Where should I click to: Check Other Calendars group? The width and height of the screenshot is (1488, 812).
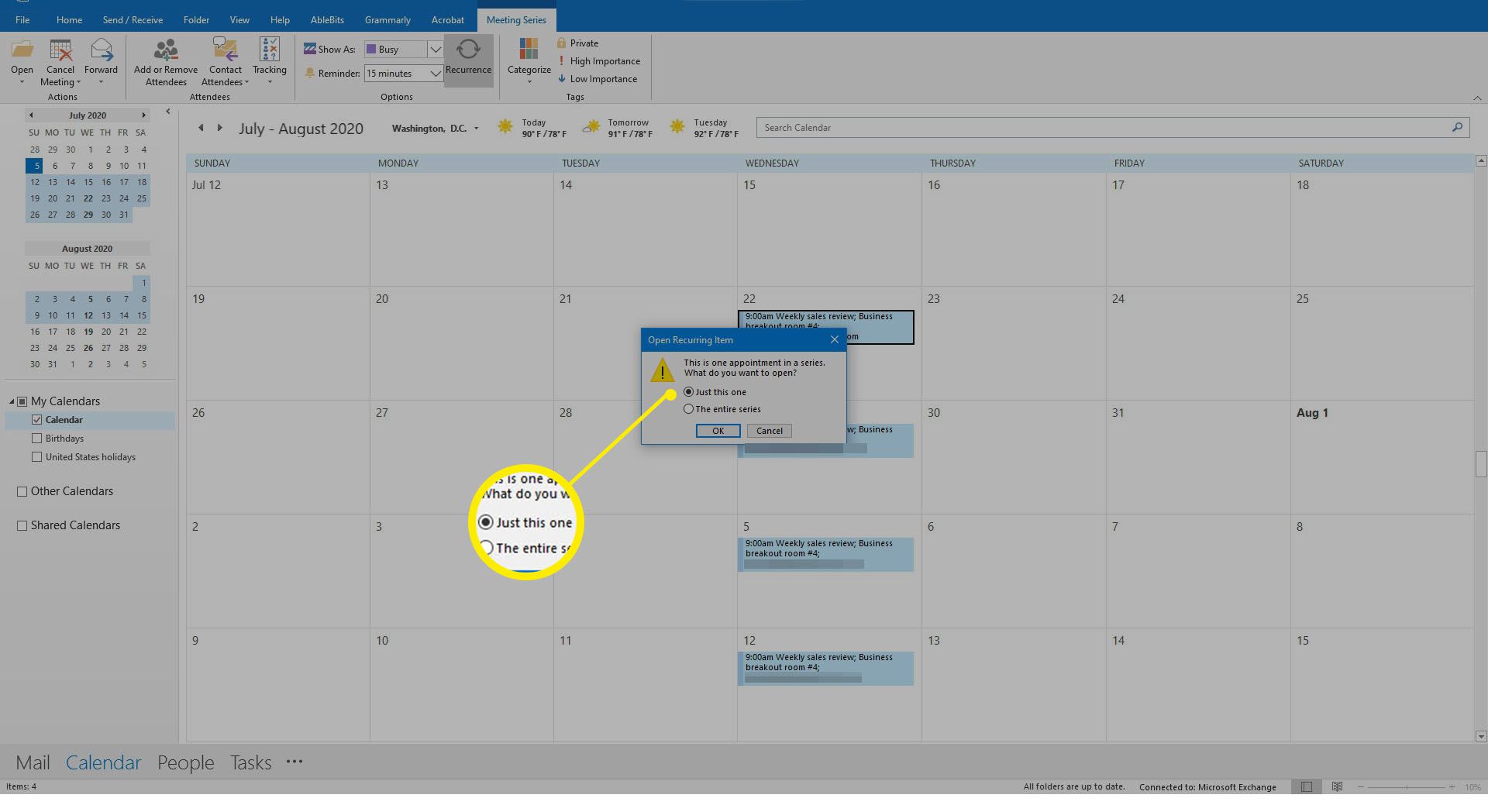pyautogui.click(x=22, y=491)
